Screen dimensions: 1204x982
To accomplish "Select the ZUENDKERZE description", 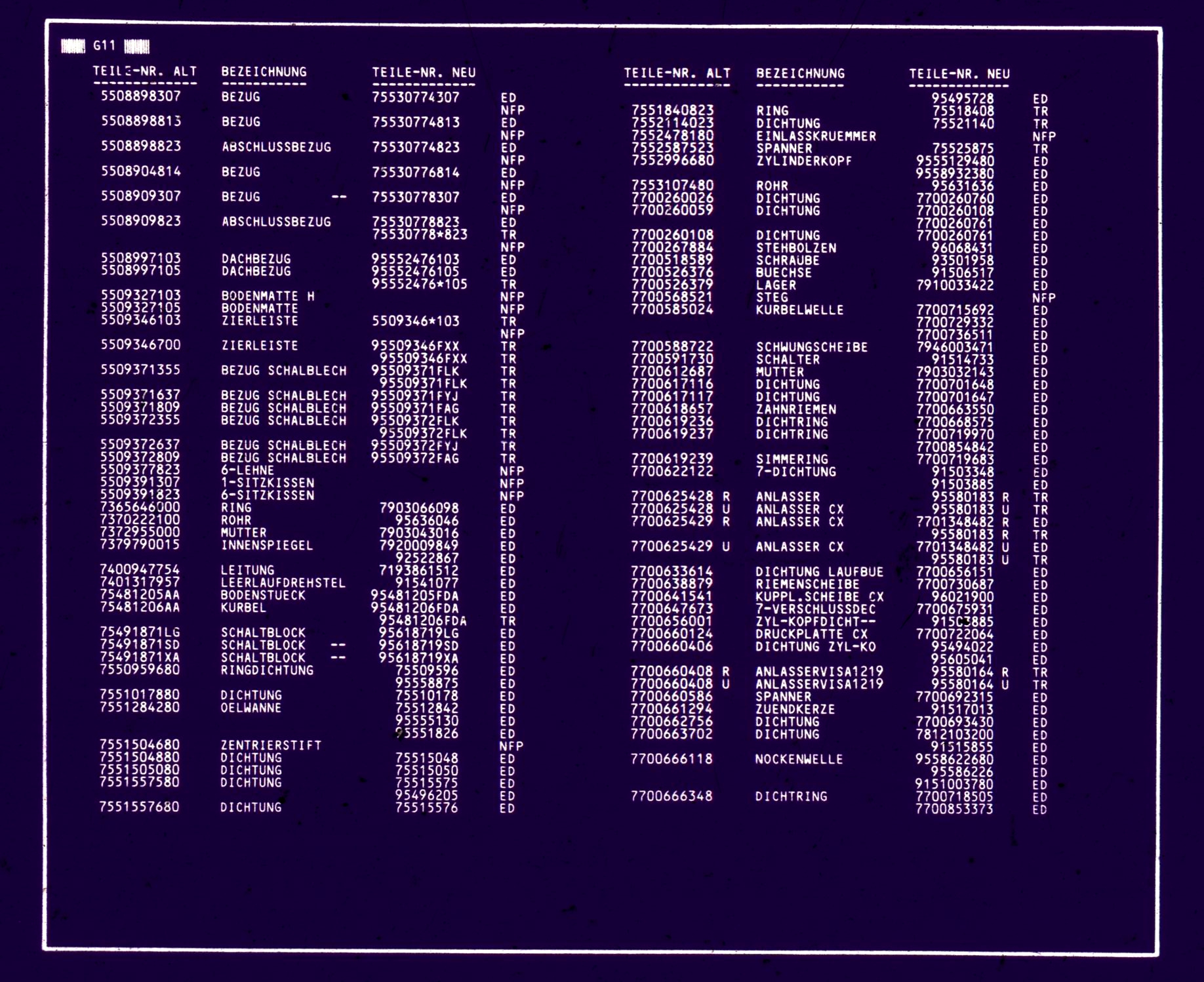I will [795, 709].
